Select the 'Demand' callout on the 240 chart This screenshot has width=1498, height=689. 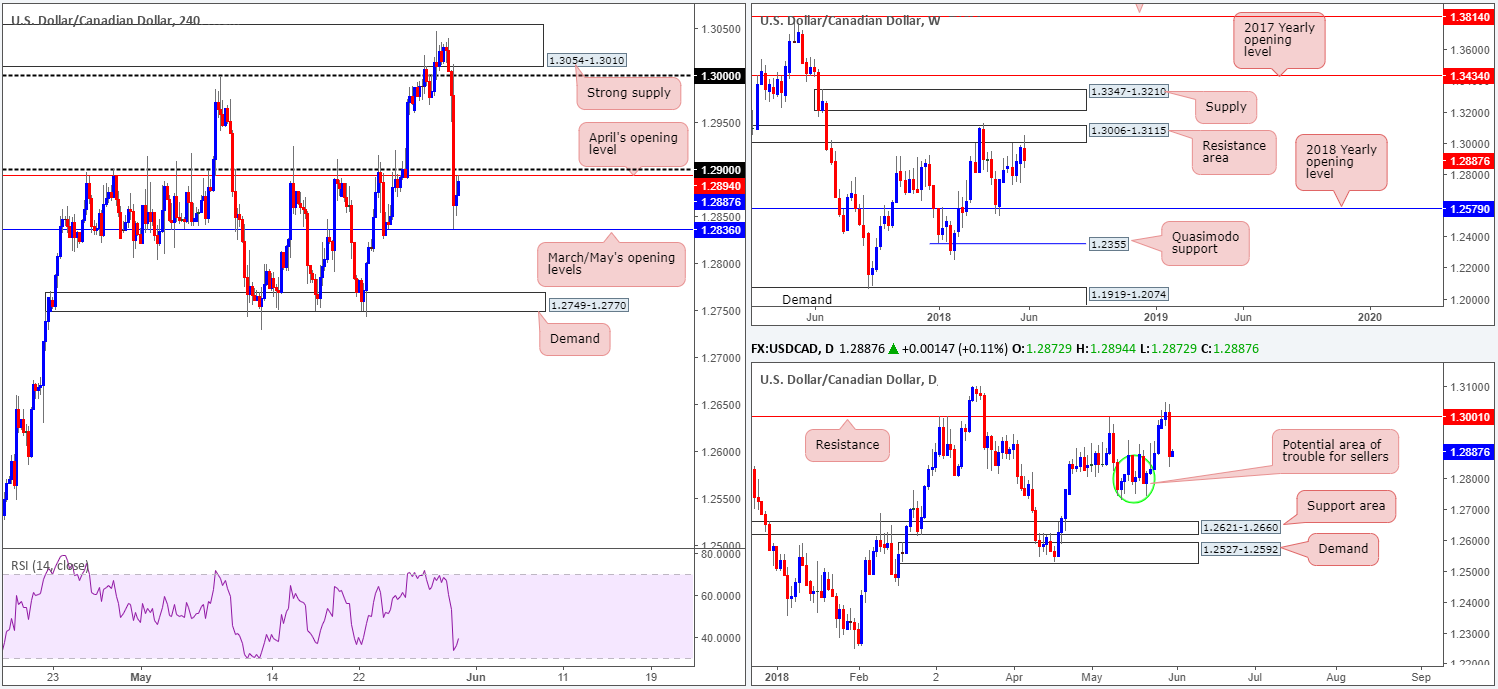575,339
